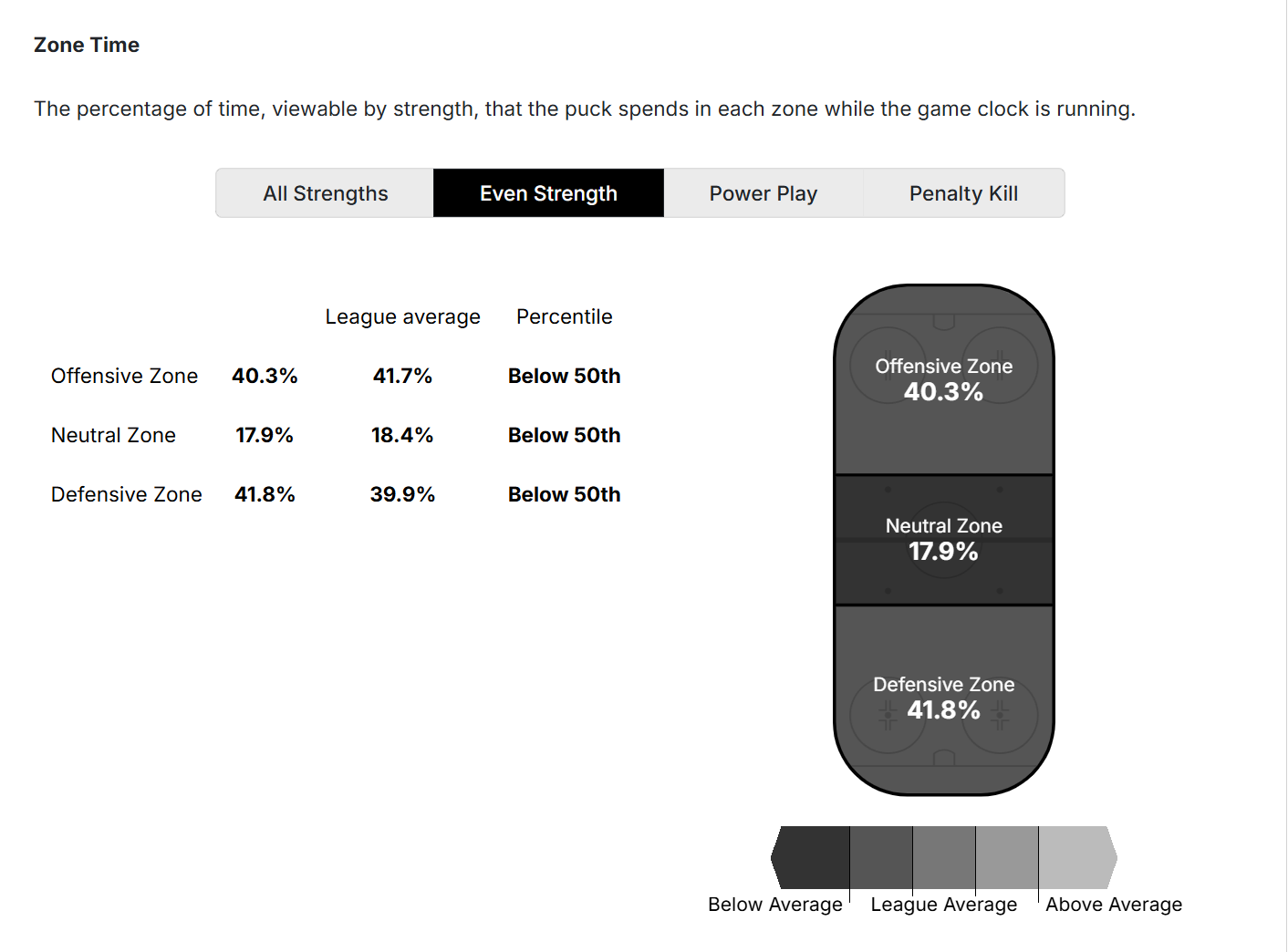Click the lightest legend swatch

tap(1075, 857)
